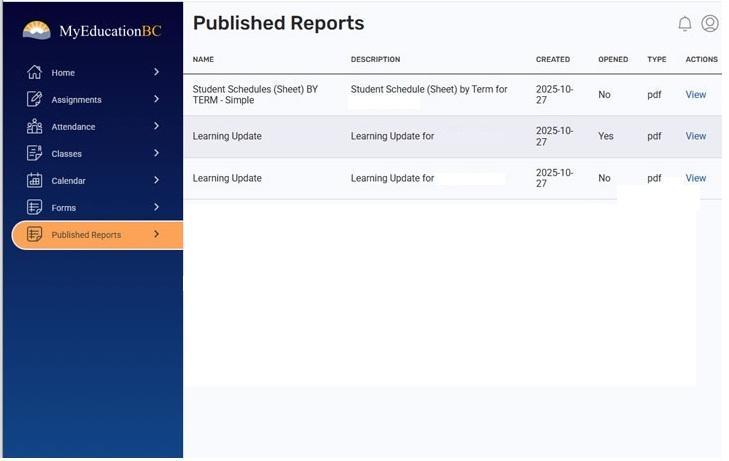Click the Assignments pencil icon
Image resolution: width=729 pixels, height=461 pixels.
click(35, 99)
